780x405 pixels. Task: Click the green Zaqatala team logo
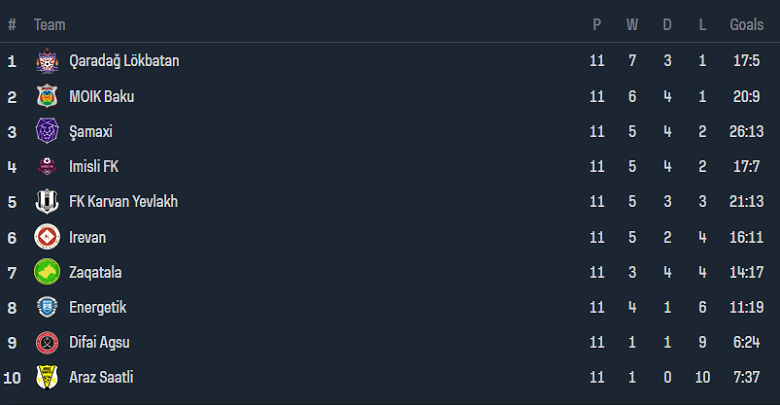click(x=47, y=272)
